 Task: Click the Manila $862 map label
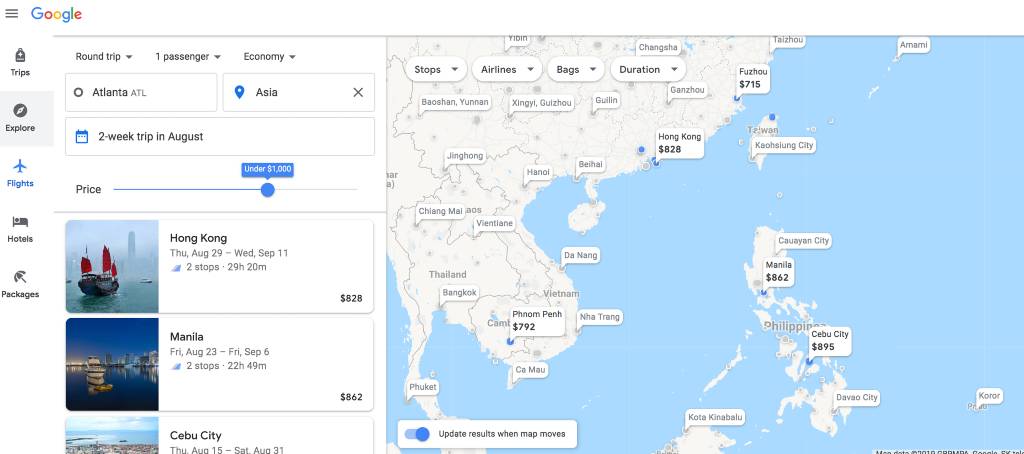coord(778,271)
